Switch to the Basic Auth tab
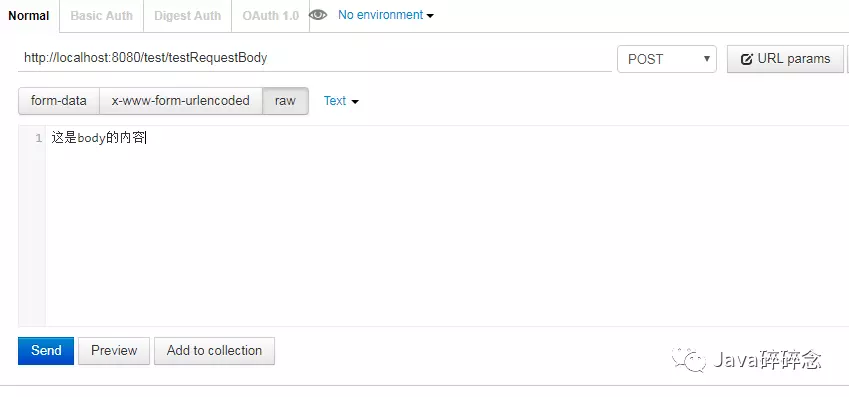This screenshot has height=397, width=849. pyautogui.click(x=101, y=16)
